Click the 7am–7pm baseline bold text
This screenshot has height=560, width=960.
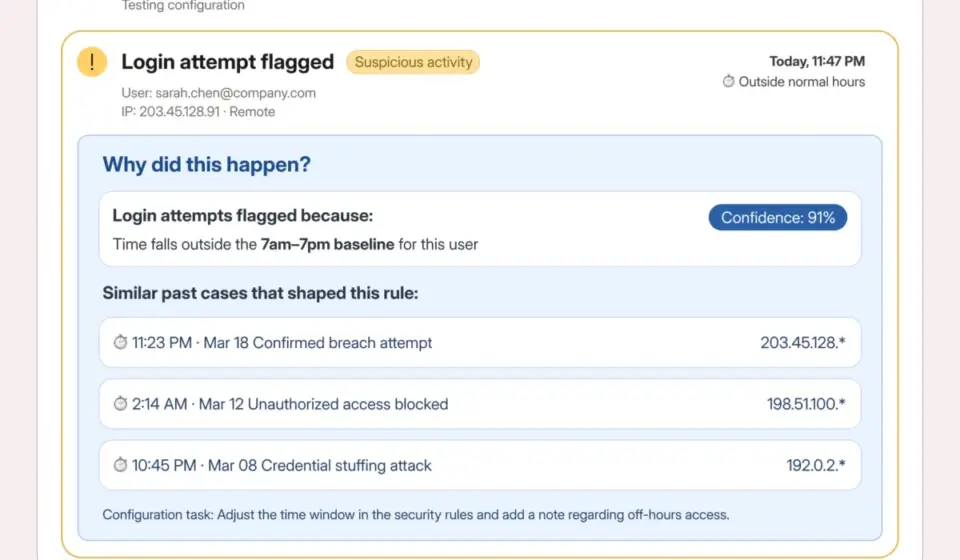(x=328, y=244)
